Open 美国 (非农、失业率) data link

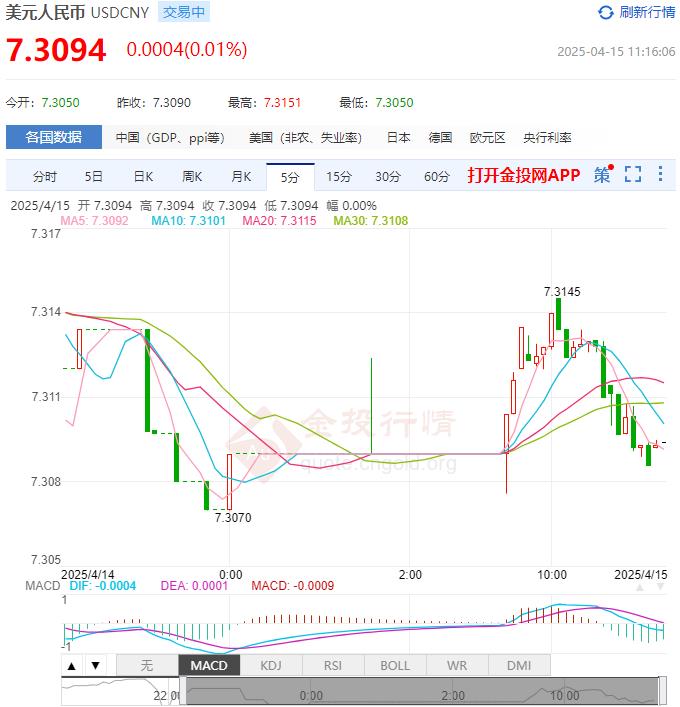click(x=305, y=138)
